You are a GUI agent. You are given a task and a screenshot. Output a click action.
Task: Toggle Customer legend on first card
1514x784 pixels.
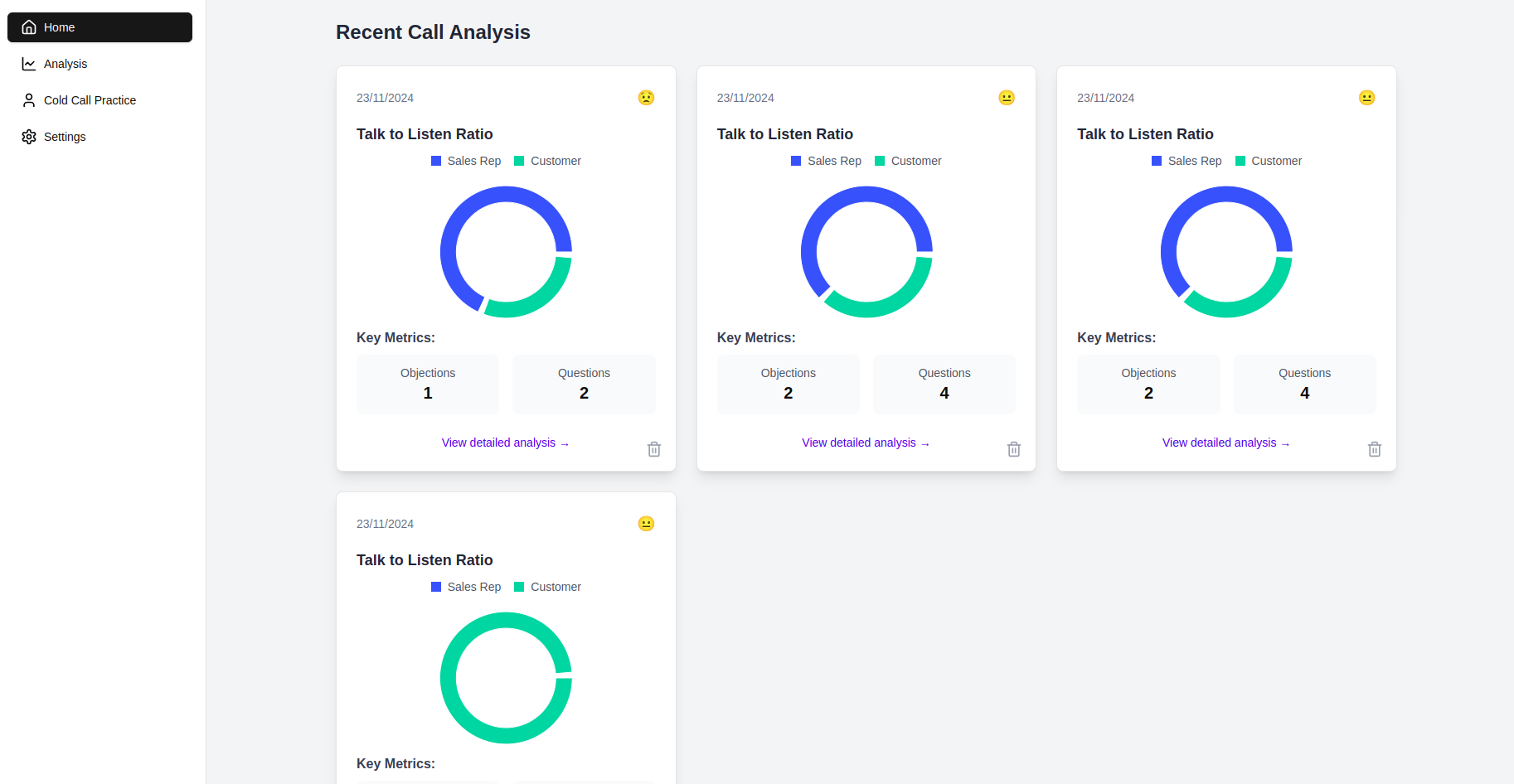tap(547, 161)
